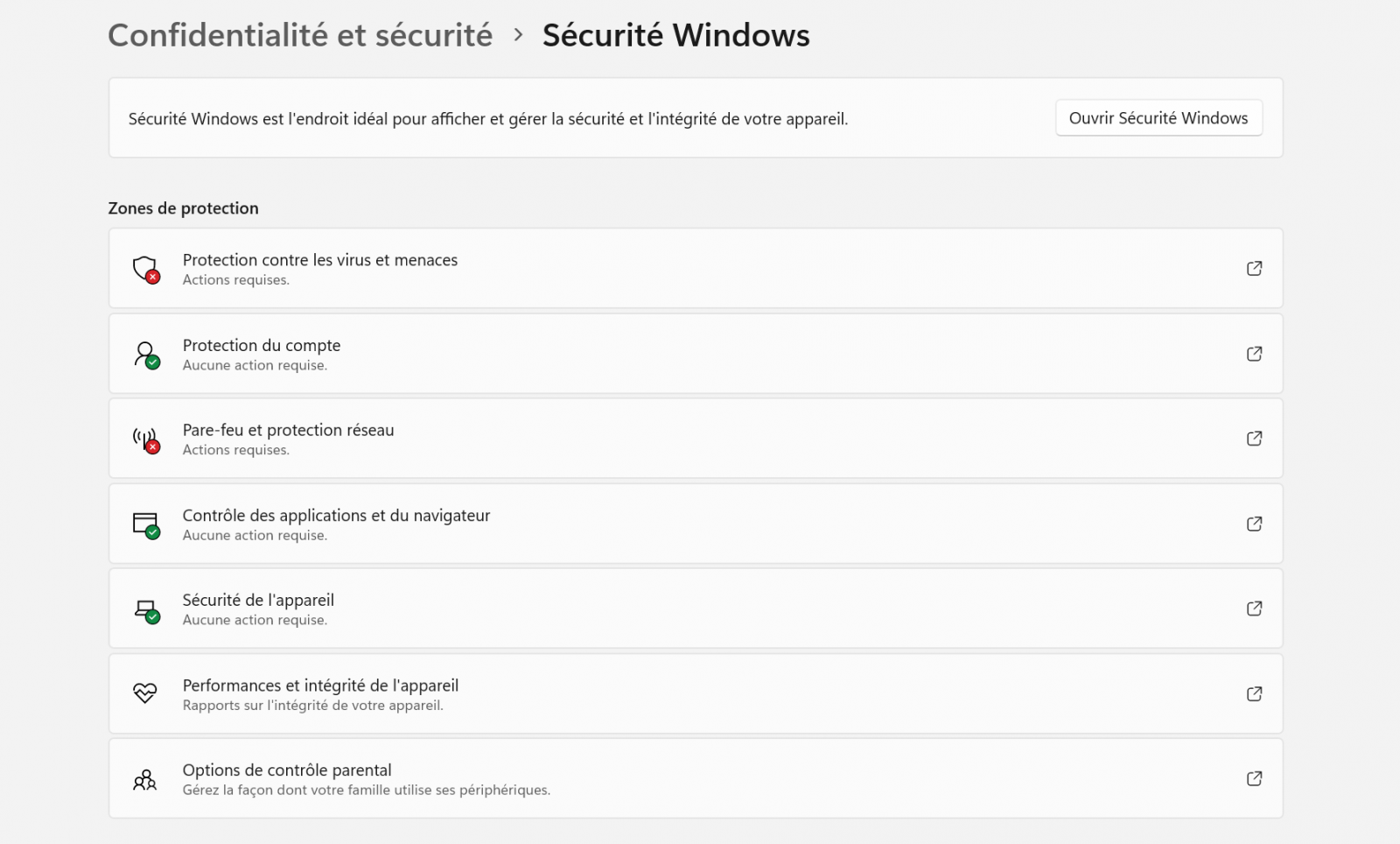1400x844 pixels.
Task: Go back to Confidentialité et sécurité breadcrumb
Action: point(300,36)
